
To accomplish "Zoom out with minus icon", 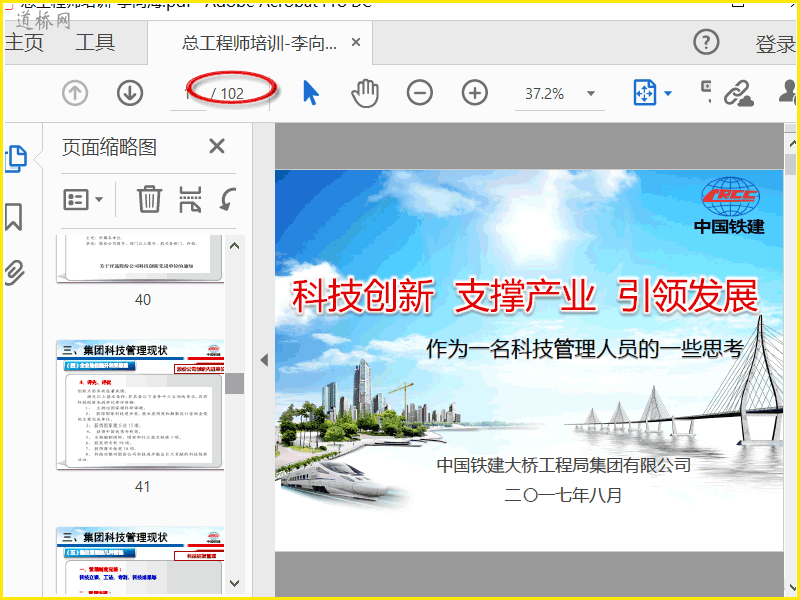I will pos(420,93).
